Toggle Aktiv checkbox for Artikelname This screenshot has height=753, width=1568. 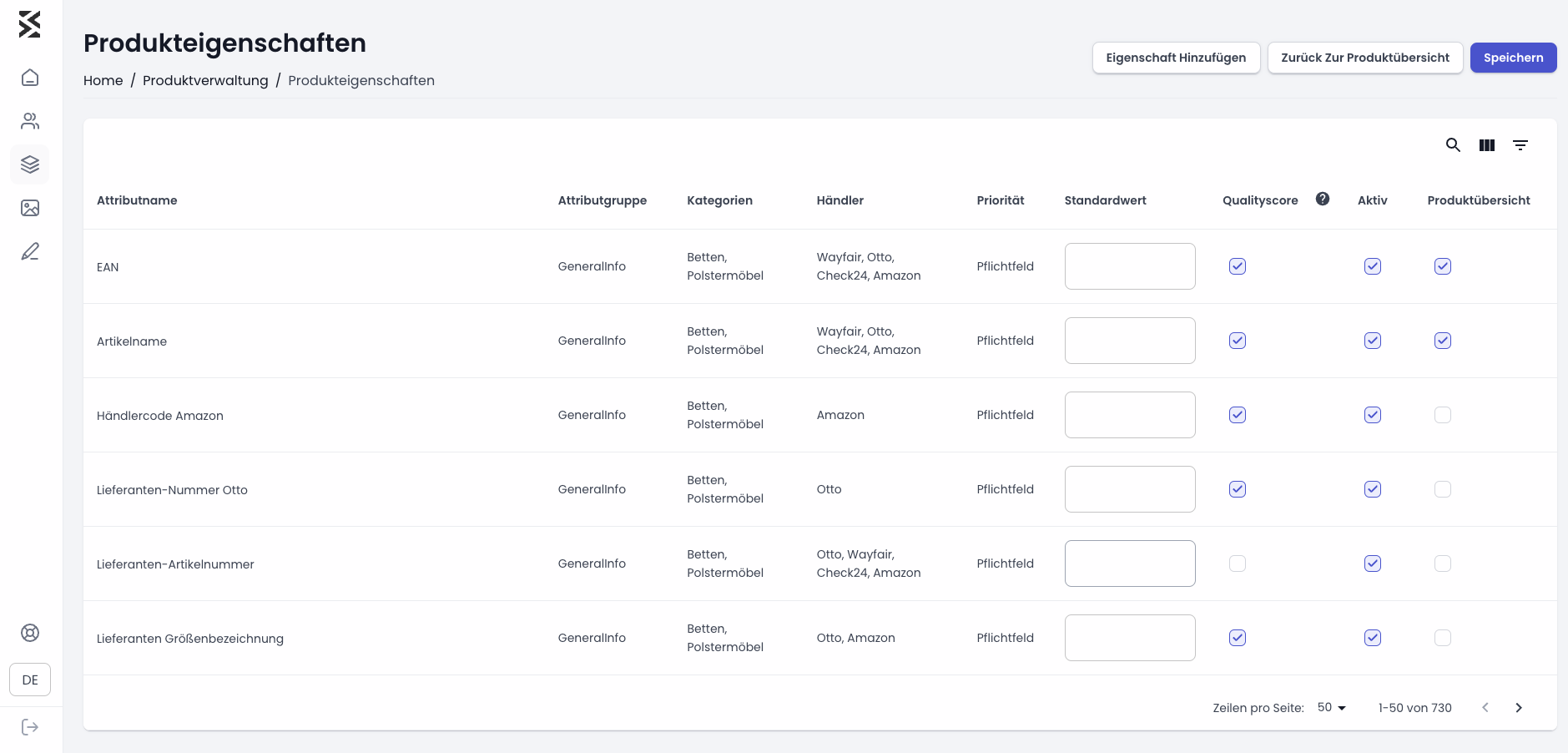1373,341
